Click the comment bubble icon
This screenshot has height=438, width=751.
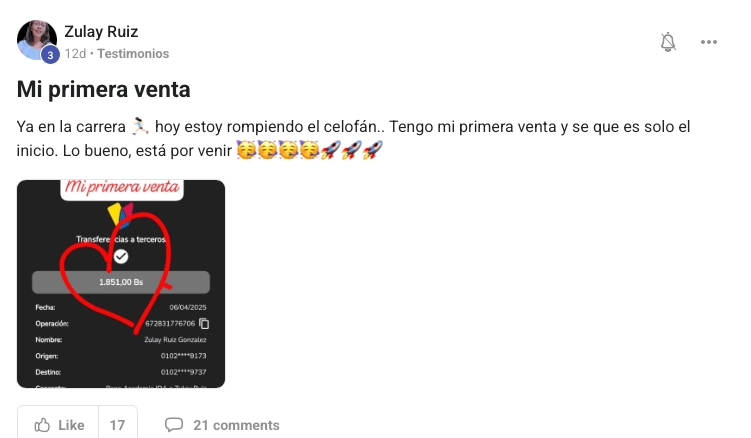point(174,425)
